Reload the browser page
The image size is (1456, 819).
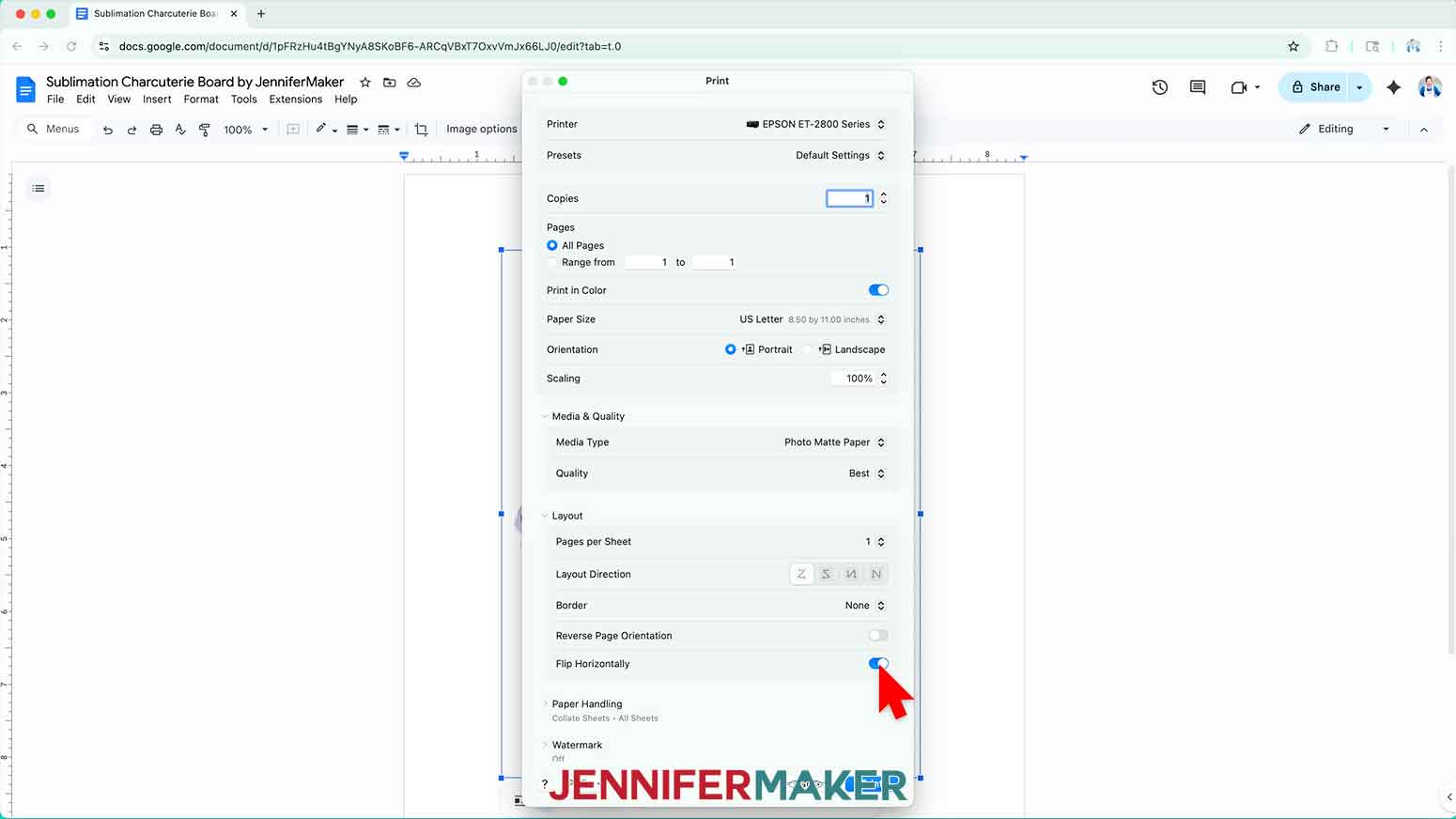point(71,46)
